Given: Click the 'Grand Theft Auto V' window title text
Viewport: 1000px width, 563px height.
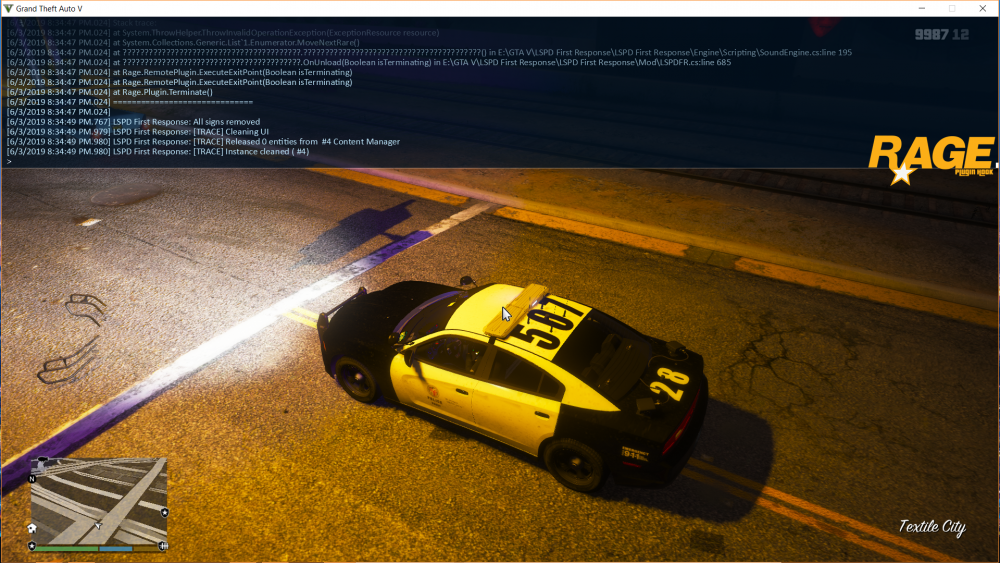Looking at the screenshot, I should point(49,8).
